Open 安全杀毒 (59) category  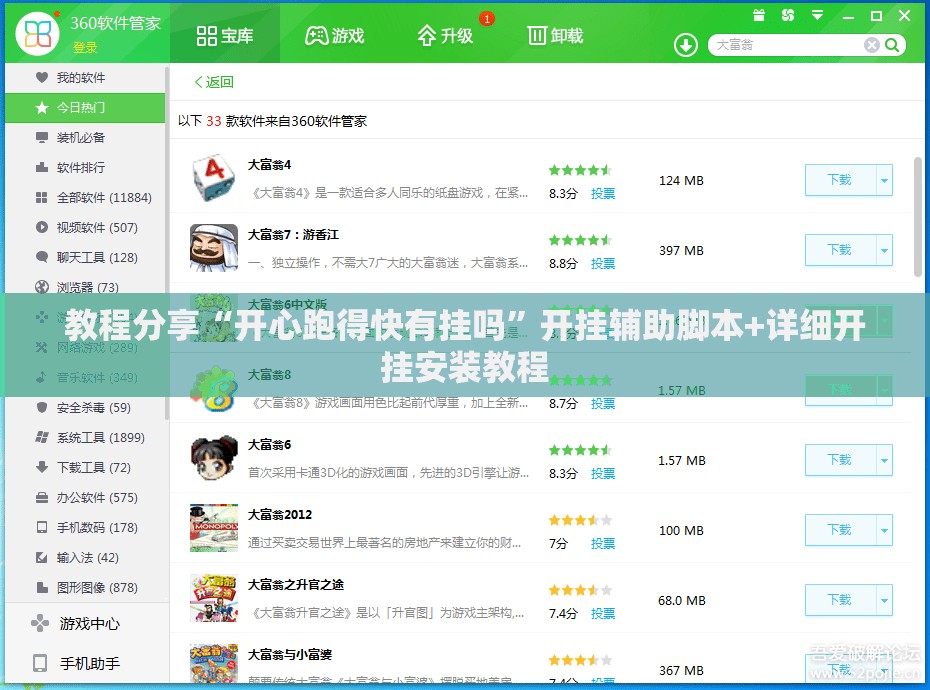click(x=85, y=408)
